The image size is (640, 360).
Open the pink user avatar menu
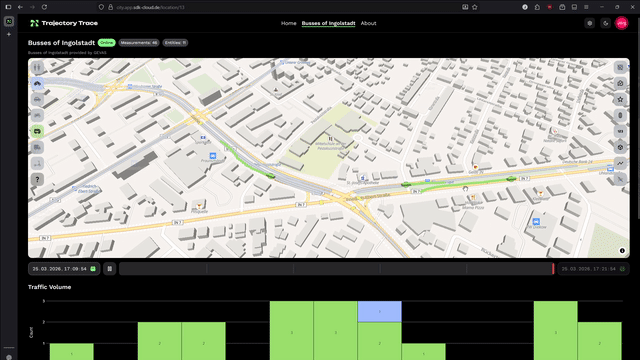coord(622,23)
